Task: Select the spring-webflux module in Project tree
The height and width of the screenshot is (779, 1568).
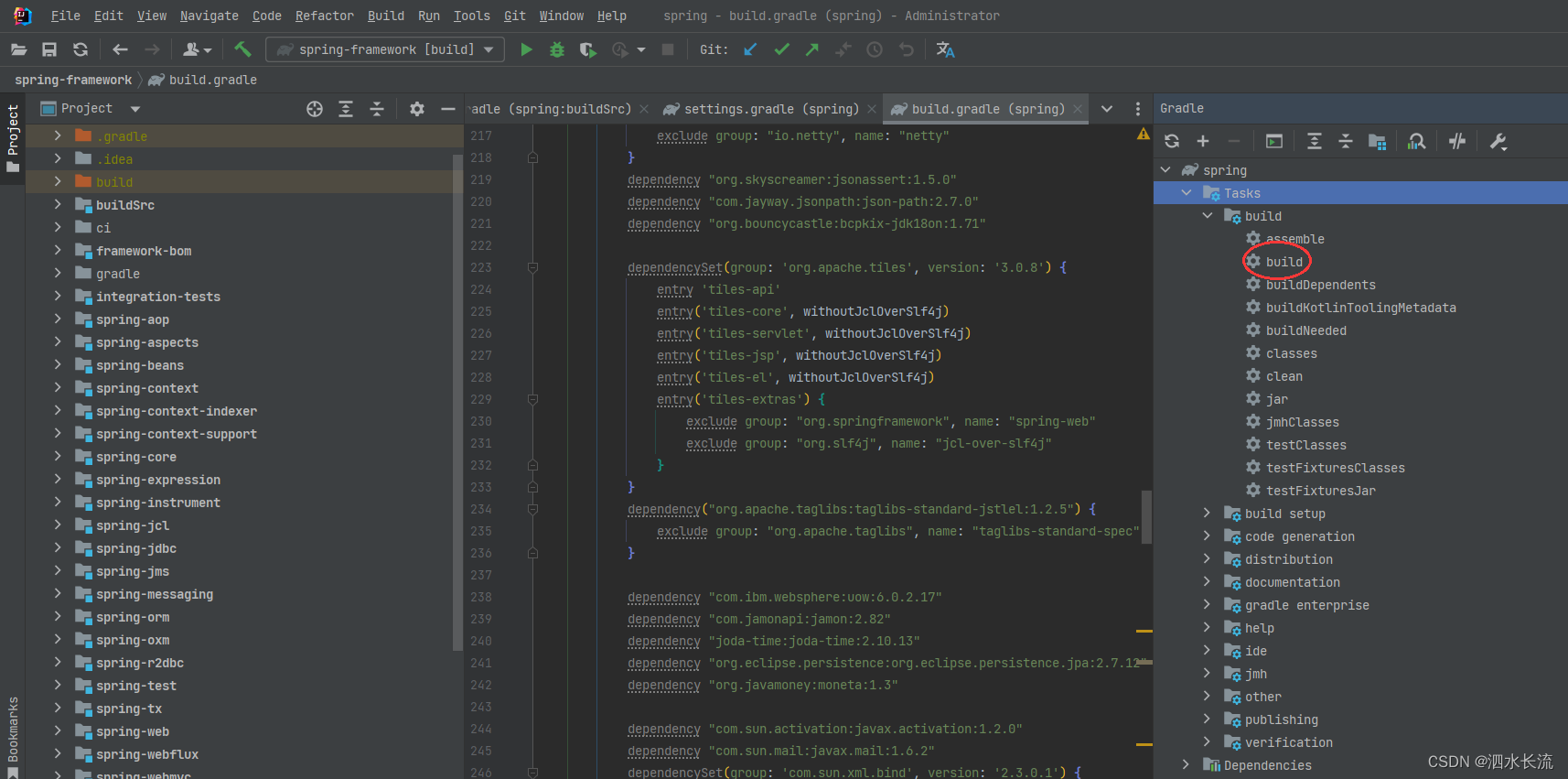Action: click(x=147, y=754)
